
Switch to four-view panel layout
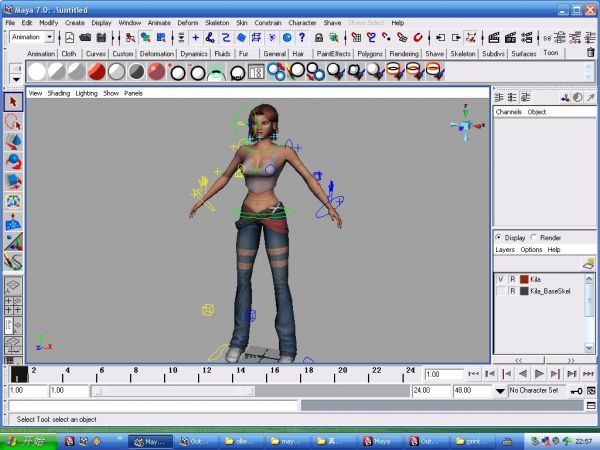coord(13,305)
